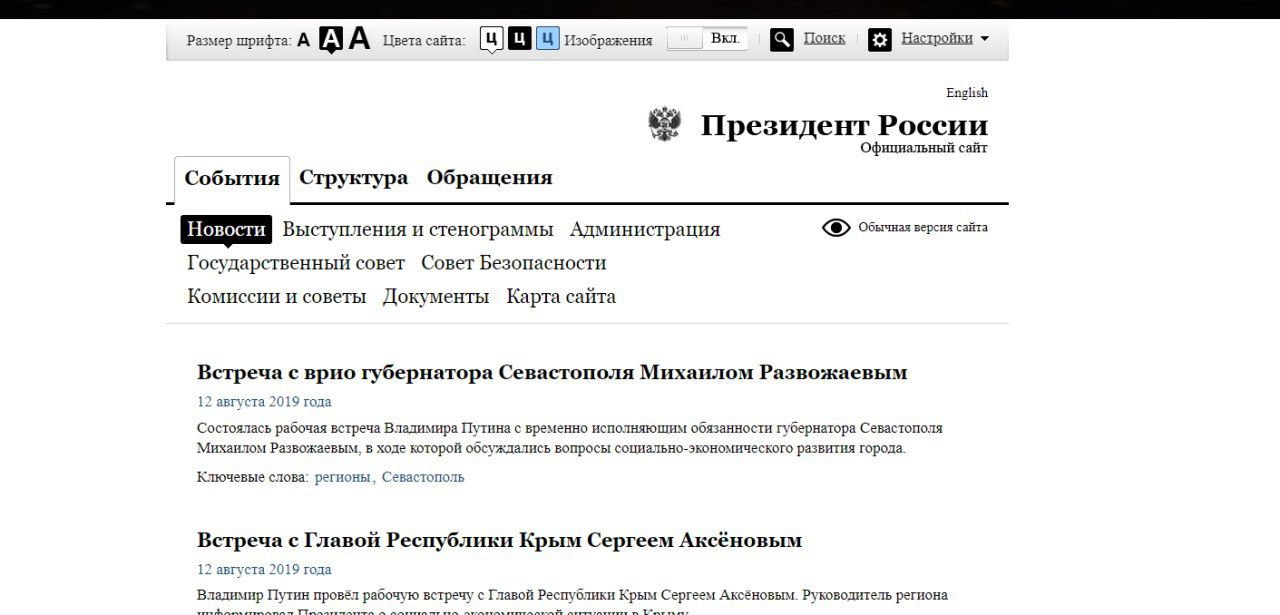Click the Размер шрифта label

tap(239, 41)
